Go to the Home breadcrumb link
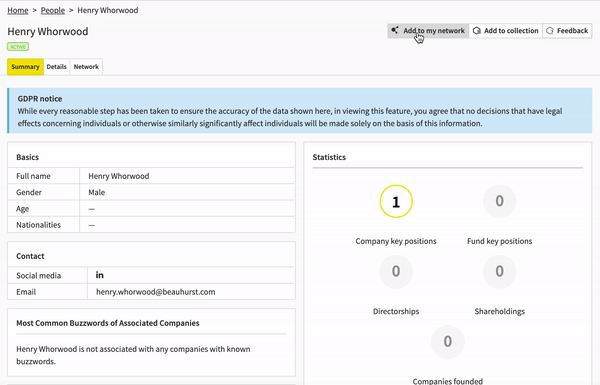 click(x=18, y=10)
